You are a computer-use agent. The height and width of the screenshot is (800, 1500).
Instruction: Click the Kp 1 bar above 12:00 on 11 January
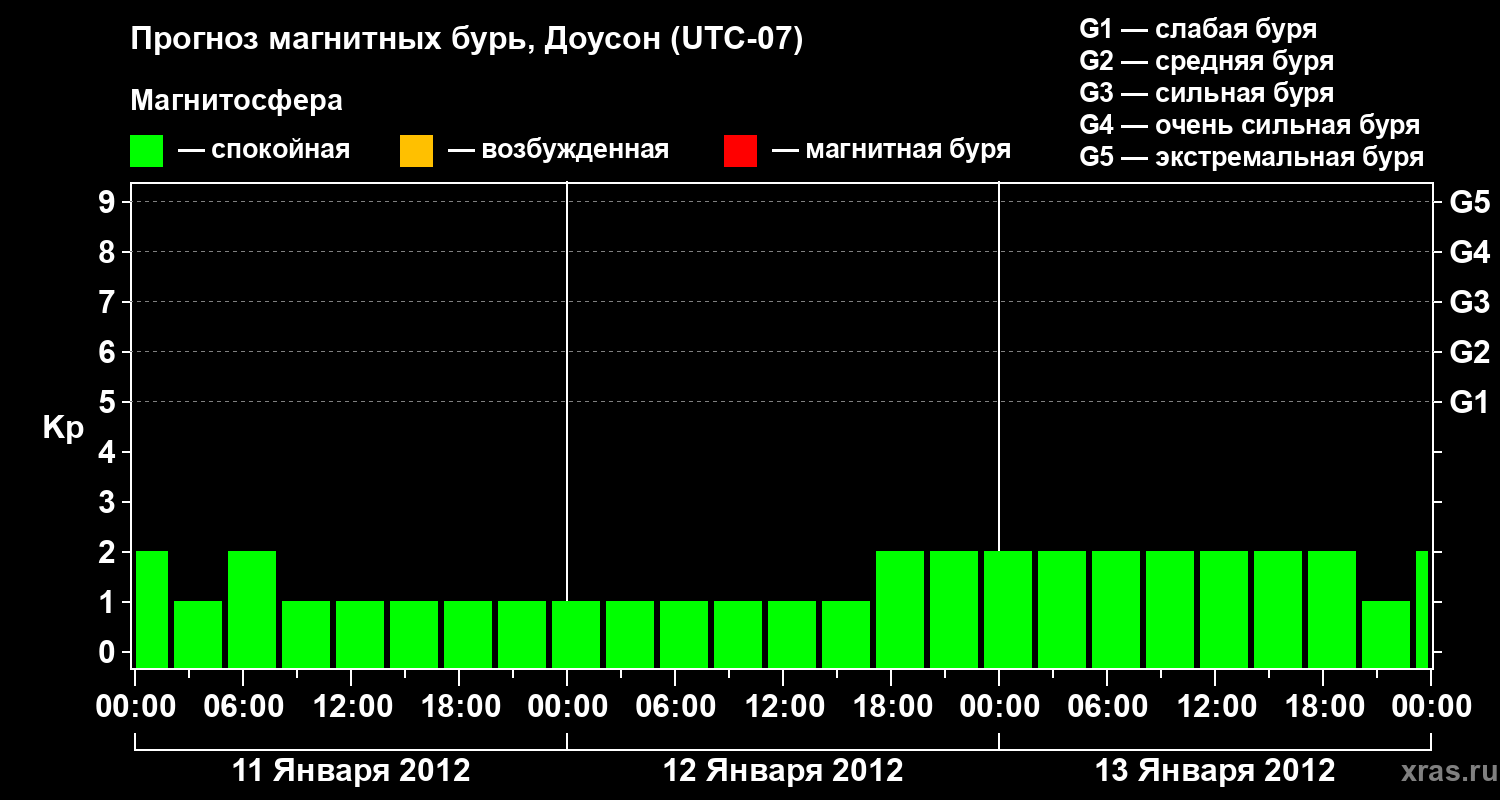click(x=360, y=634)
